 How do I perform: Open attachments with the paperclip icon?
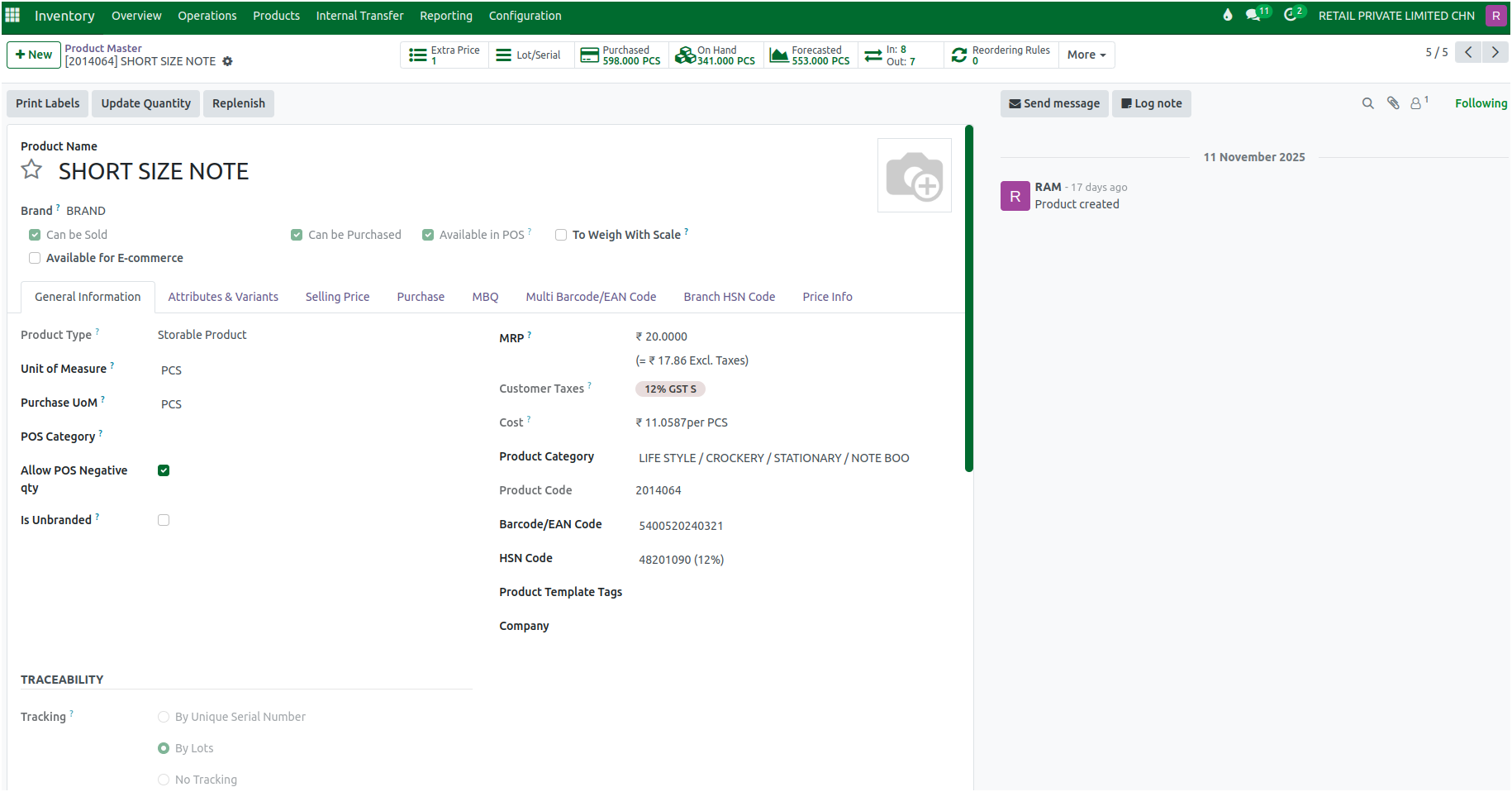coord(1393,103)
